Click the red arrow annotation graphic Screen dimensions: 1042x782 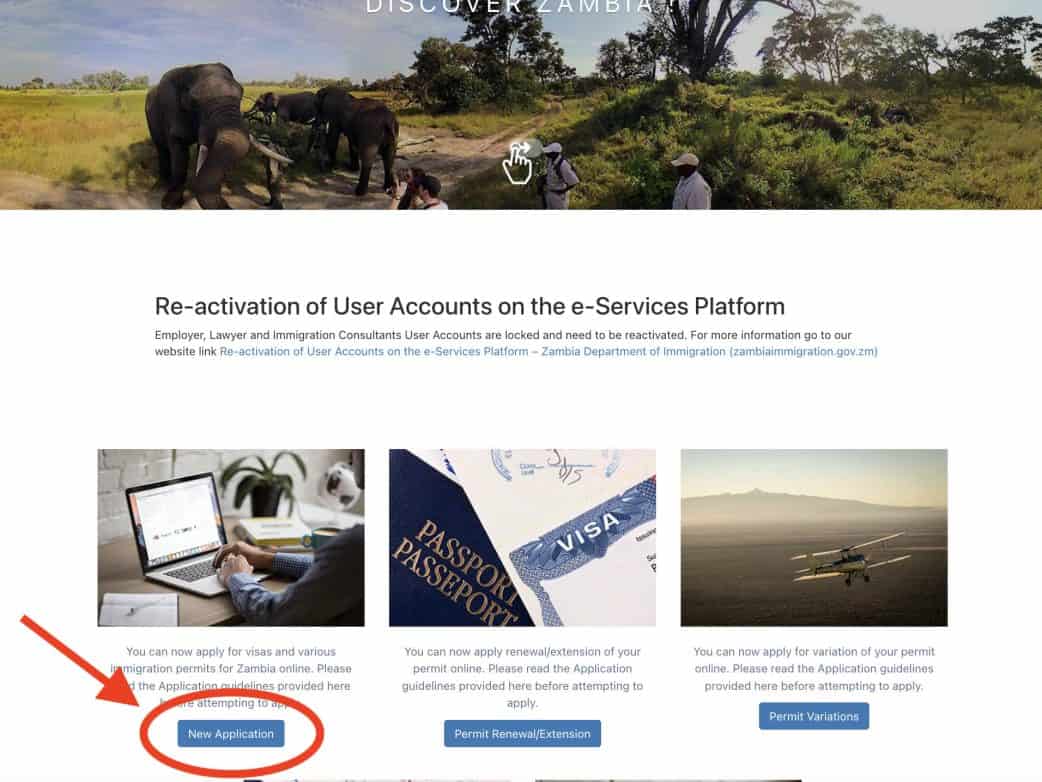(80, 660)
